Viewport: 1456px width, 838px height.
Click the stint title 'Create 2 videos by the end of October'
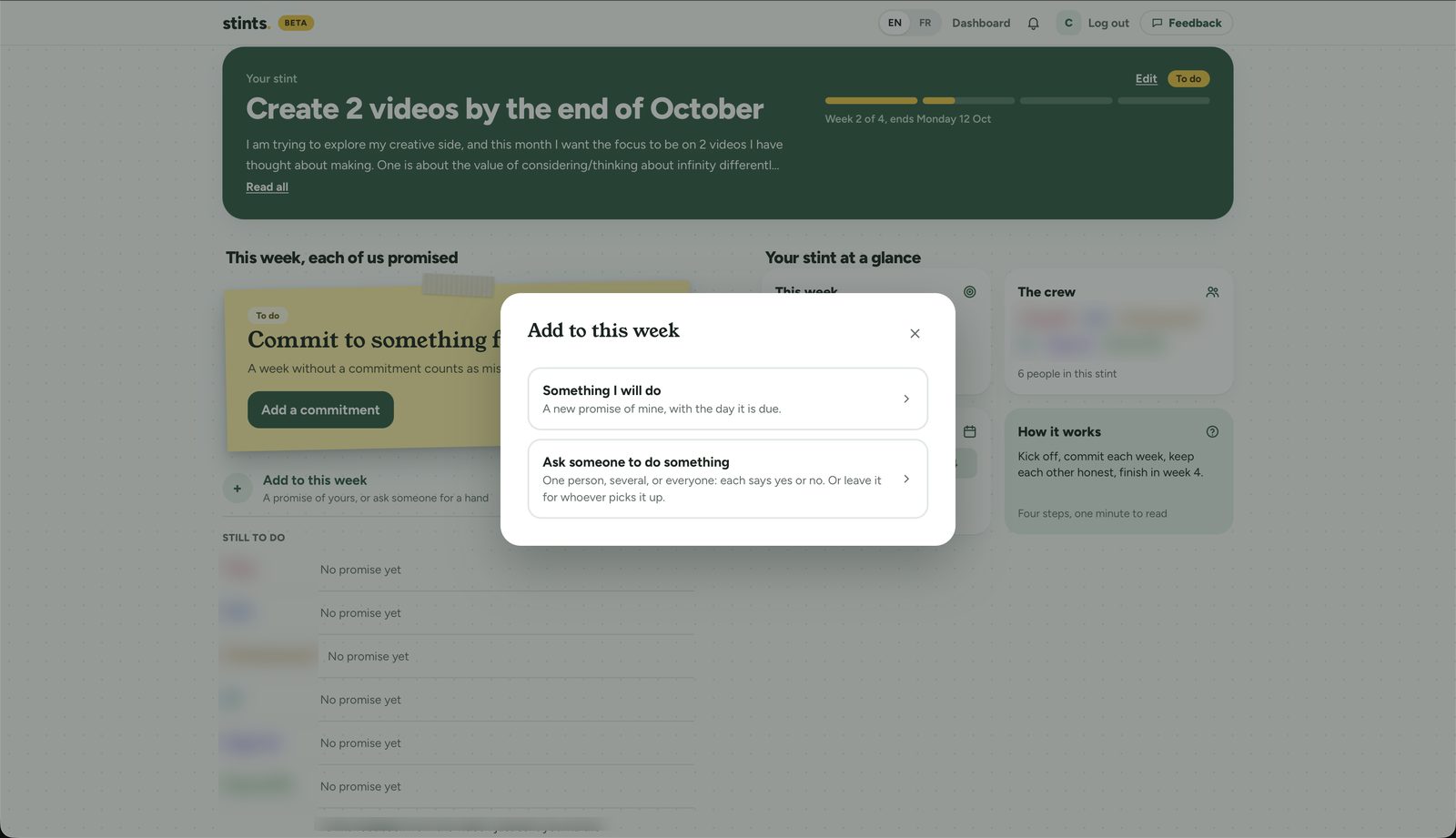click(x=505, y=109)
